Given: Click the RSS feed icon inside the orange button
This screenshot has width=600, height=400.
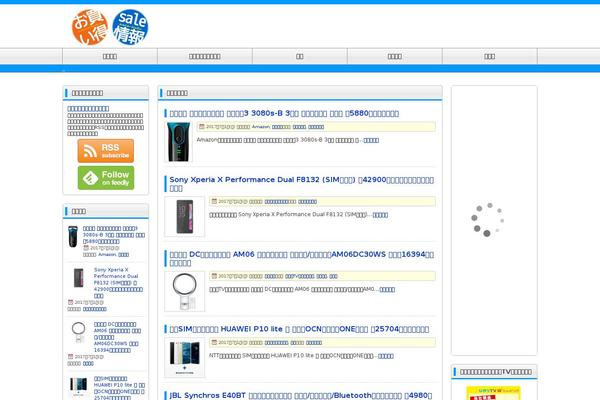Looking at the screenshot, I should click(x=90, y=151).
